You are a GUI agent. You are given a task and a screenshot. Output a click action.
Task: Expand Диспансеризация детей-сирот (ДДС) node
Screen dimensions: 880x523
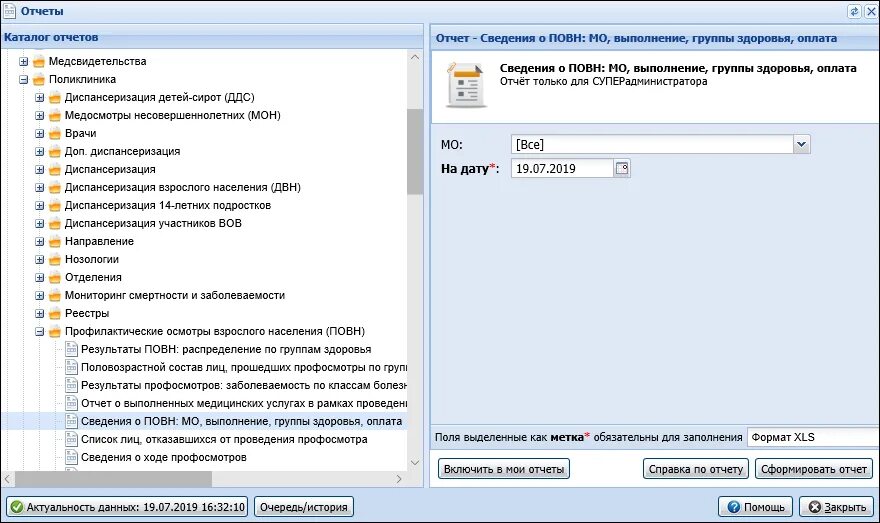click(x=39, y=97)
